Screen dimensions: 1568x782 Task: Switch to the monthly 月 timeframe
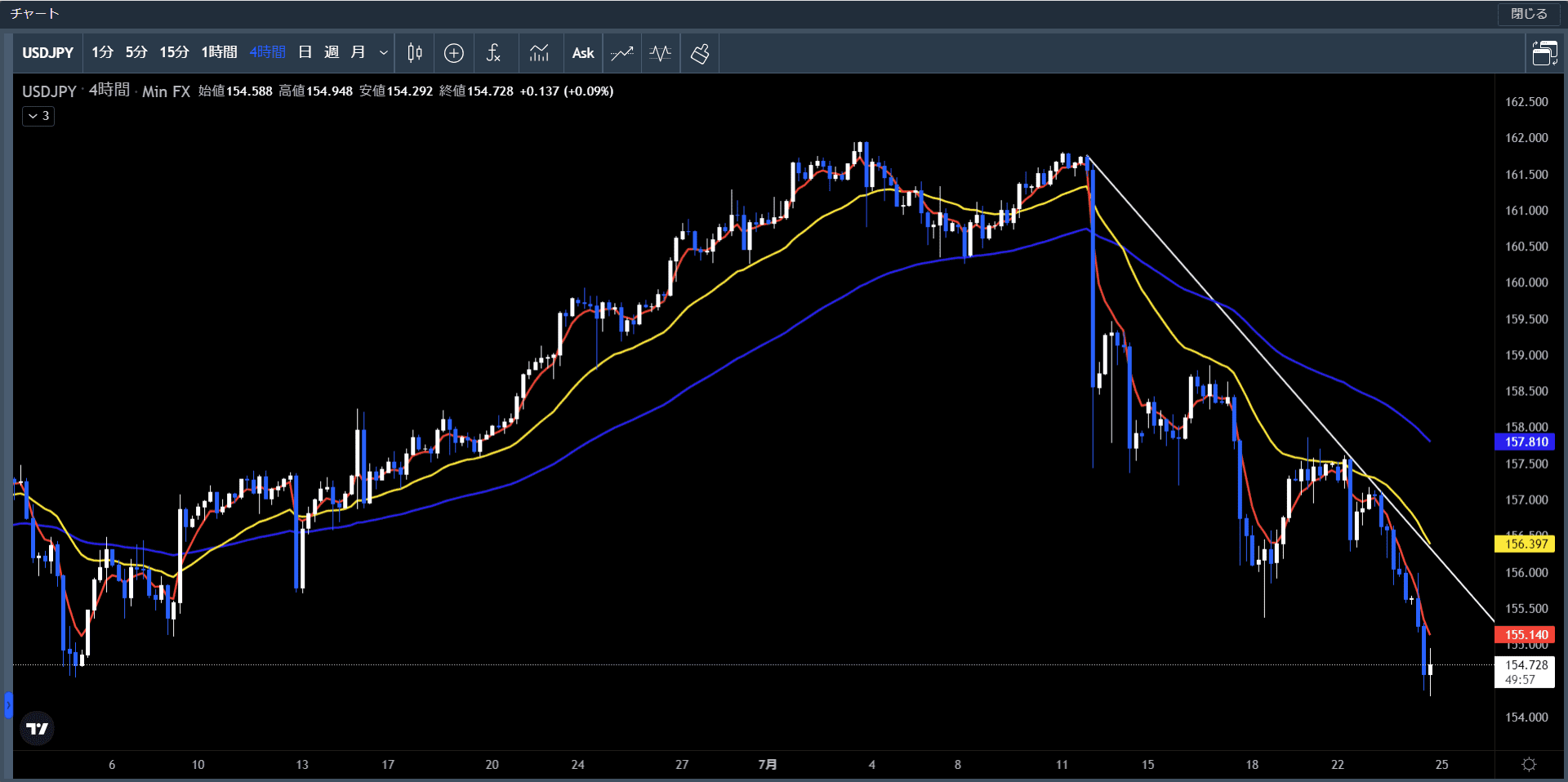coord(358,52)
